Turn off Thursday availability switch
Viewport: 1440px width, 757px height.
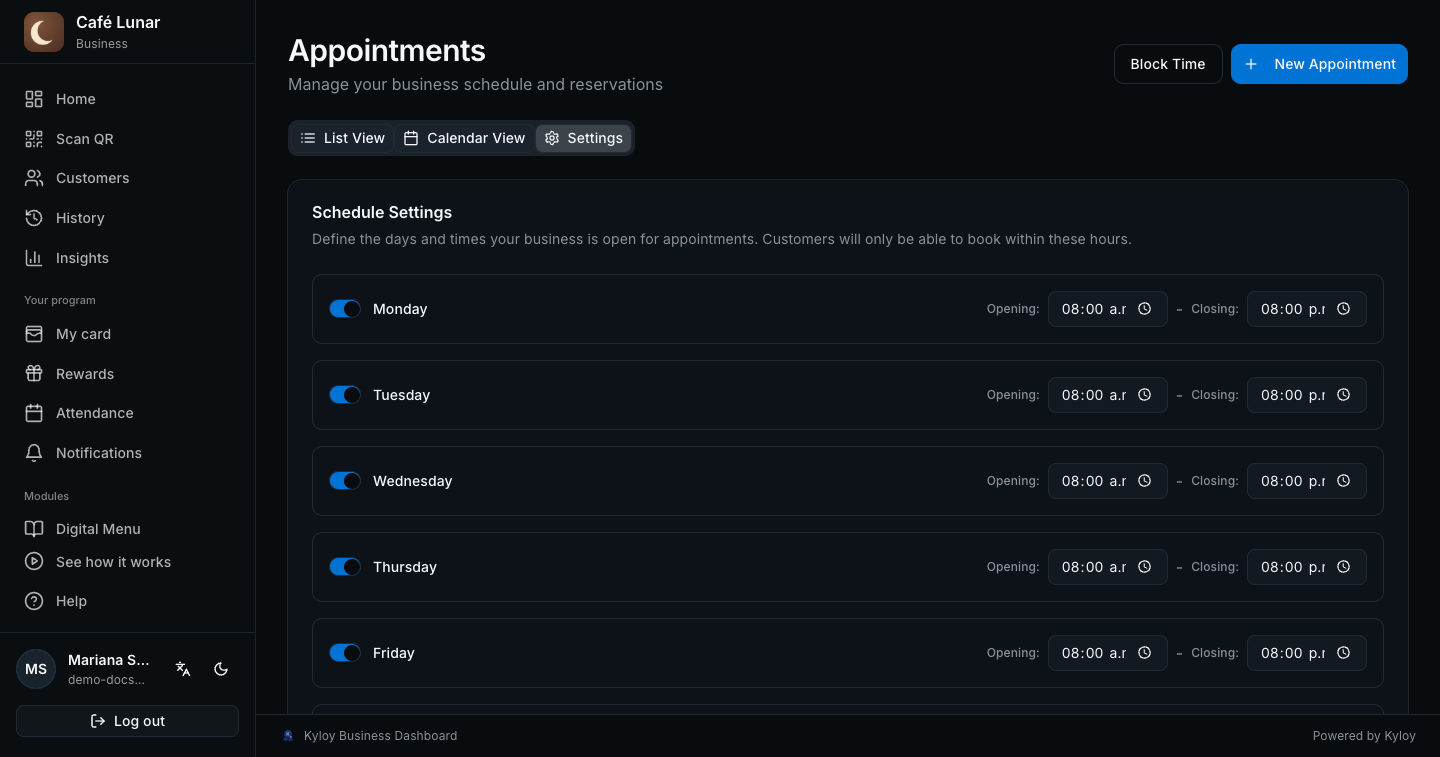pyautogui.click(x=345, y=567)
